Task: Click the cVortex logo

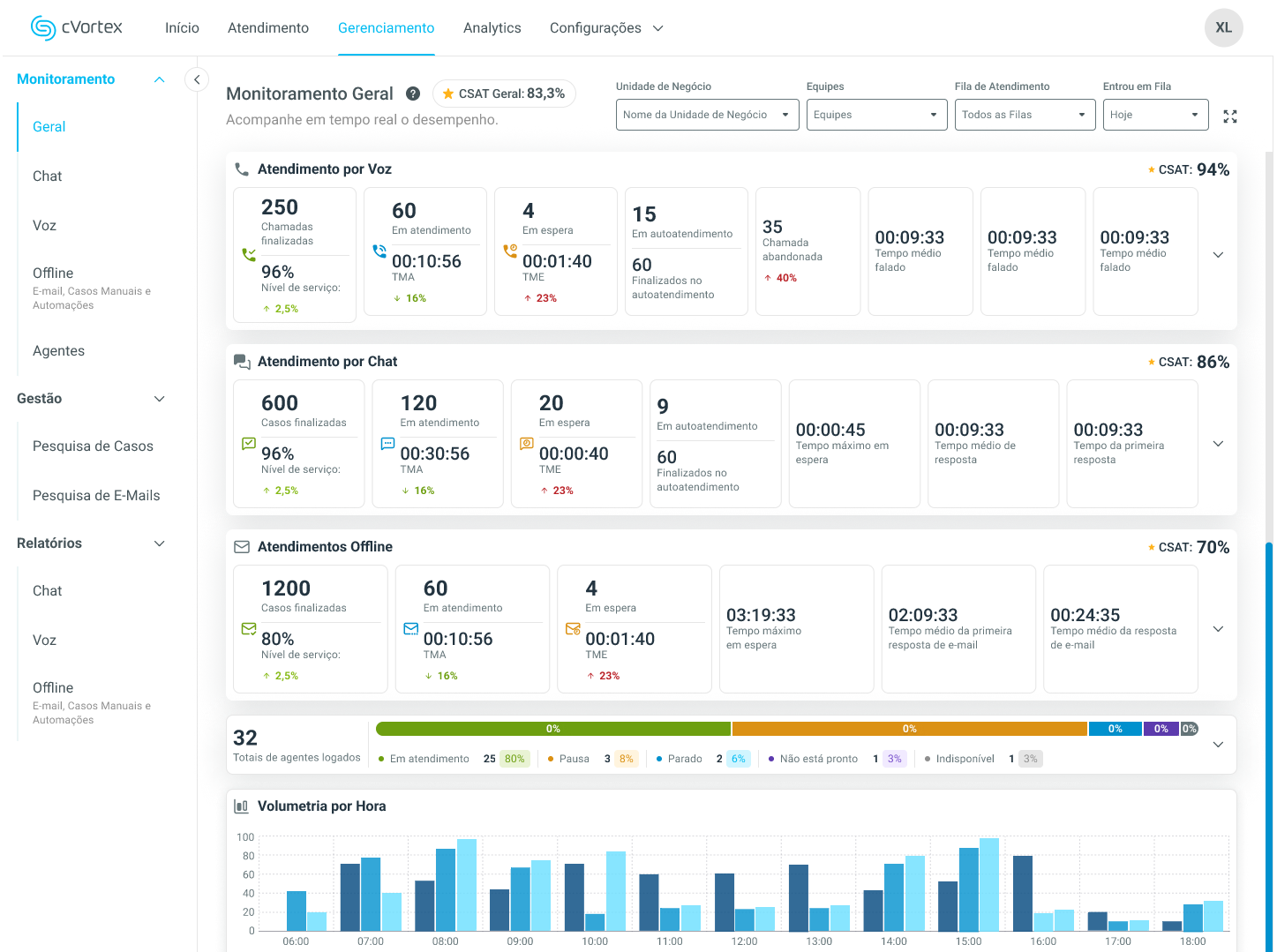Action: tap(77, 27)
